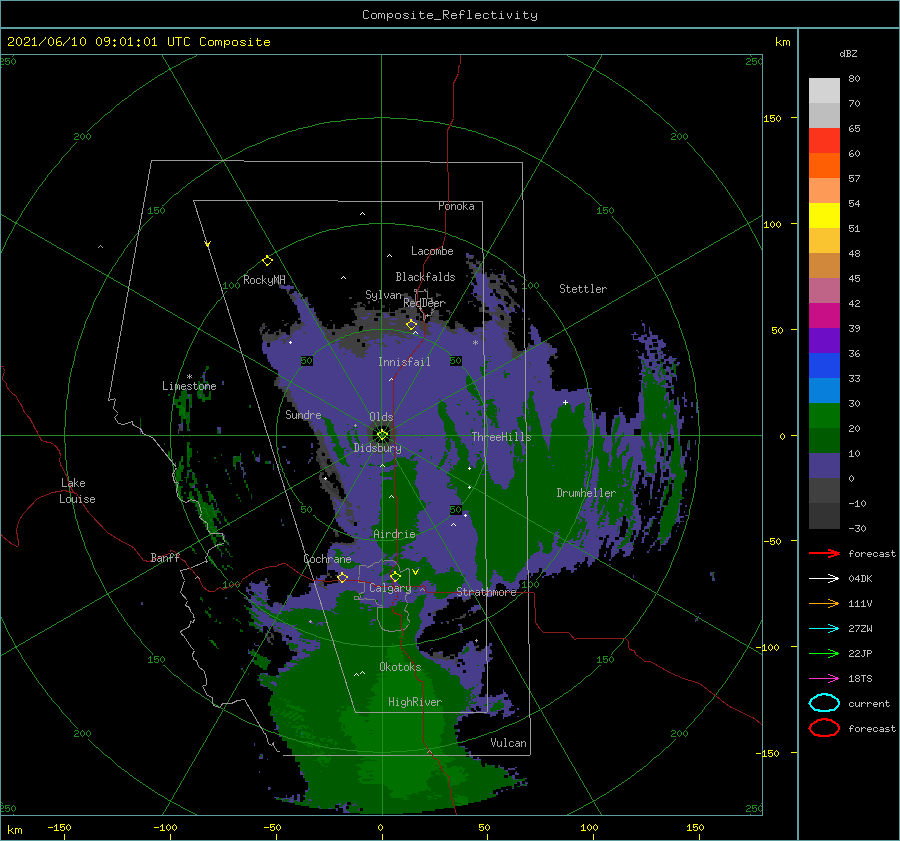
Task: Click the bright green swatch between 30 and 20 dBZ
Action: 824,416
